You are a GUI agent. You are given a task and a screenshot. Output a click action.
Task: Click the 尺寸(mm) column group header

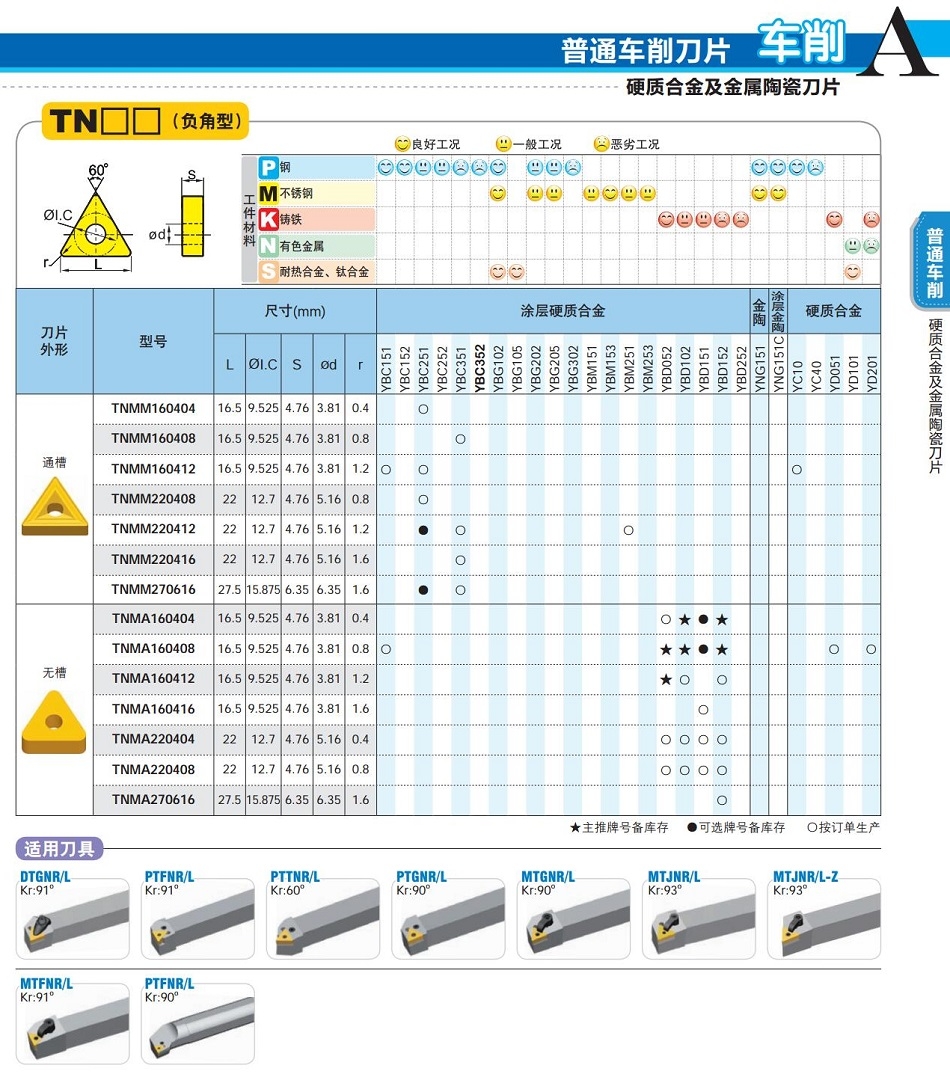[295, 312]
